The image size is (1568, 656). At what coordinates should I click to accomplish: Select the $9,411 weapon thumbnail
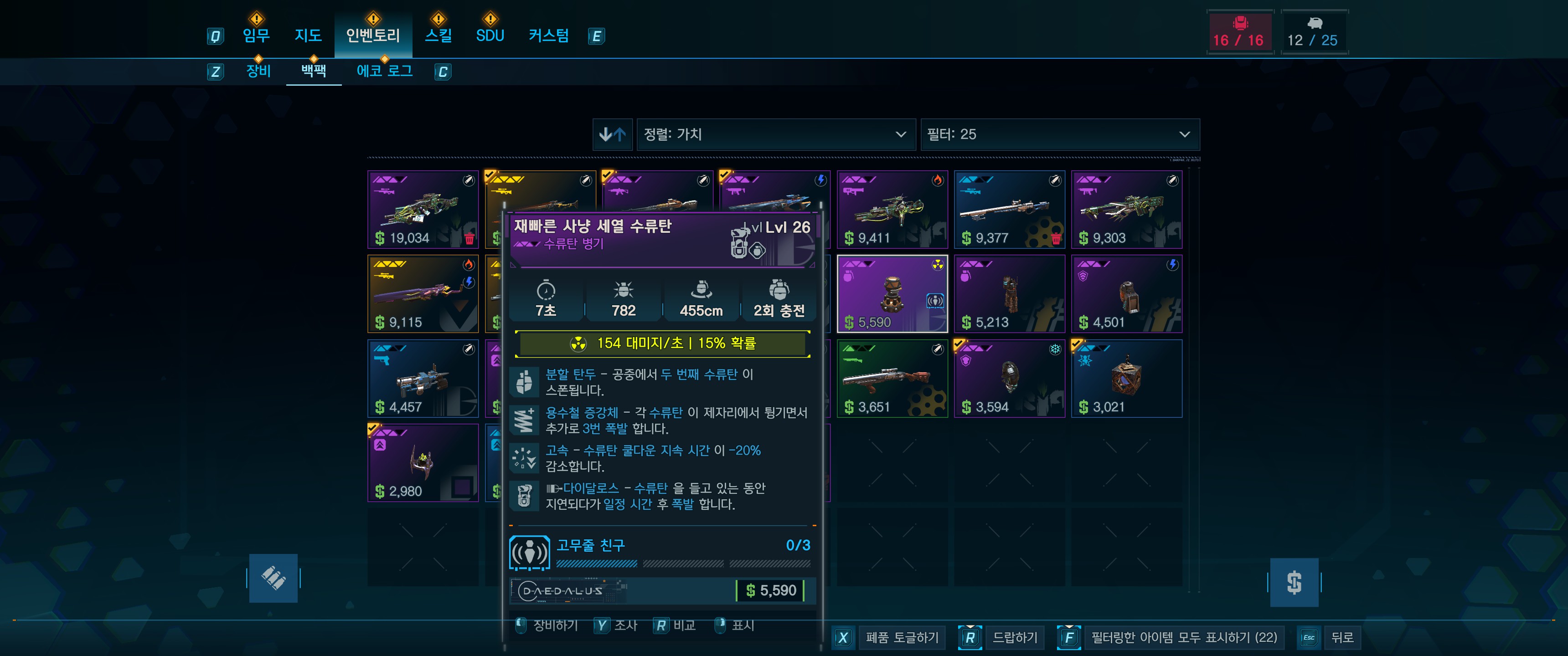click(892, 210)
